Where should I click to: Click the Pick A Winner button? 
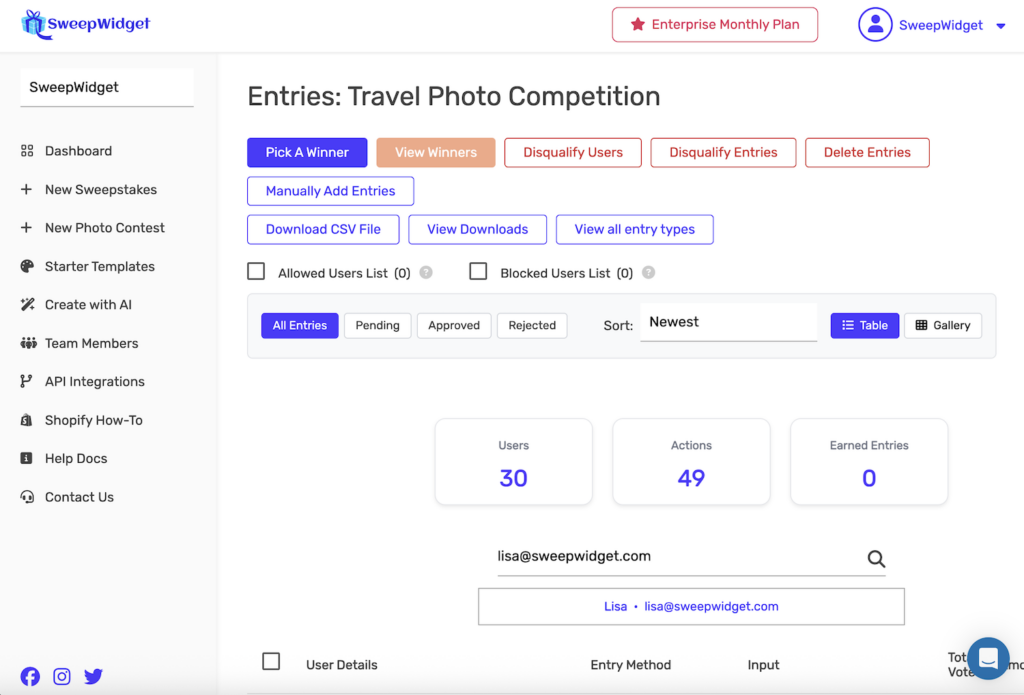click(307, 153)
